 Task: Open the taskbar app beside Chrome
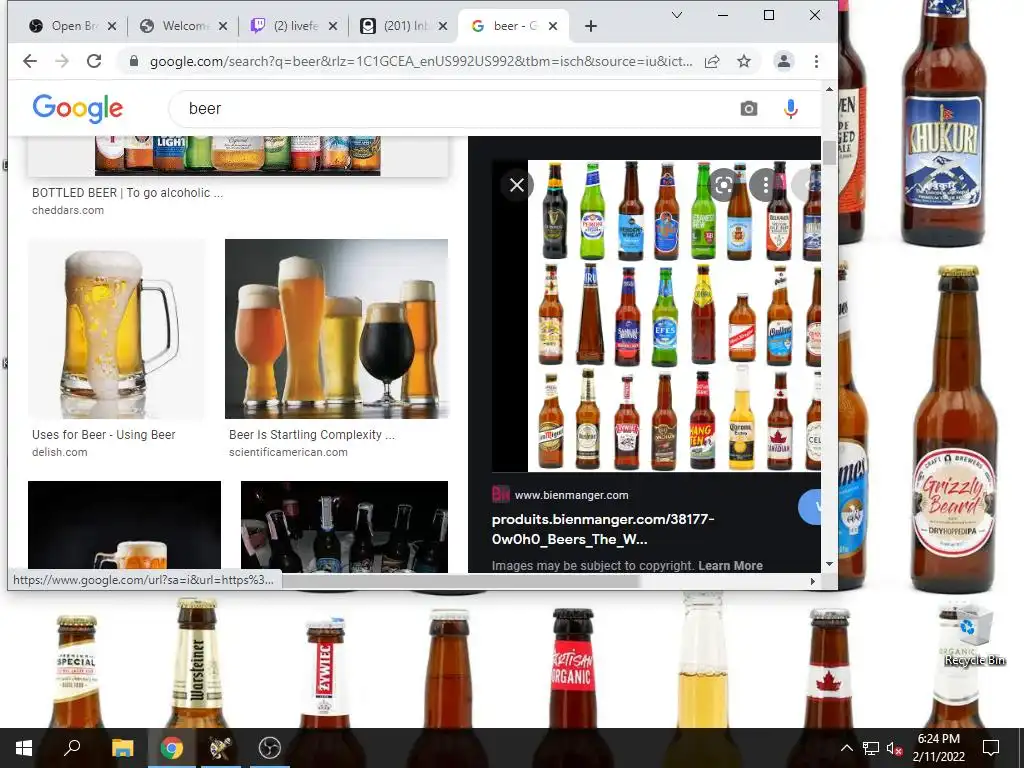[x=220, y=748]
